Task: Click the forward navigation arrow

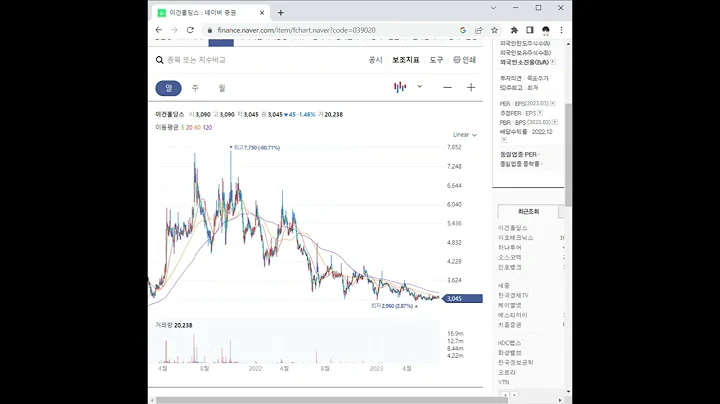Action: click(174, 30)
